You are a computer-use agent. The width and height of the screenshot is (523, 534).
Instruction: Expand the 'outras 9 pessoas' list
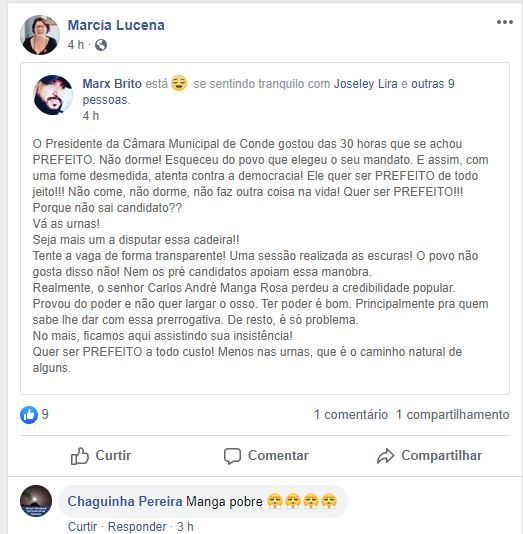268,92
